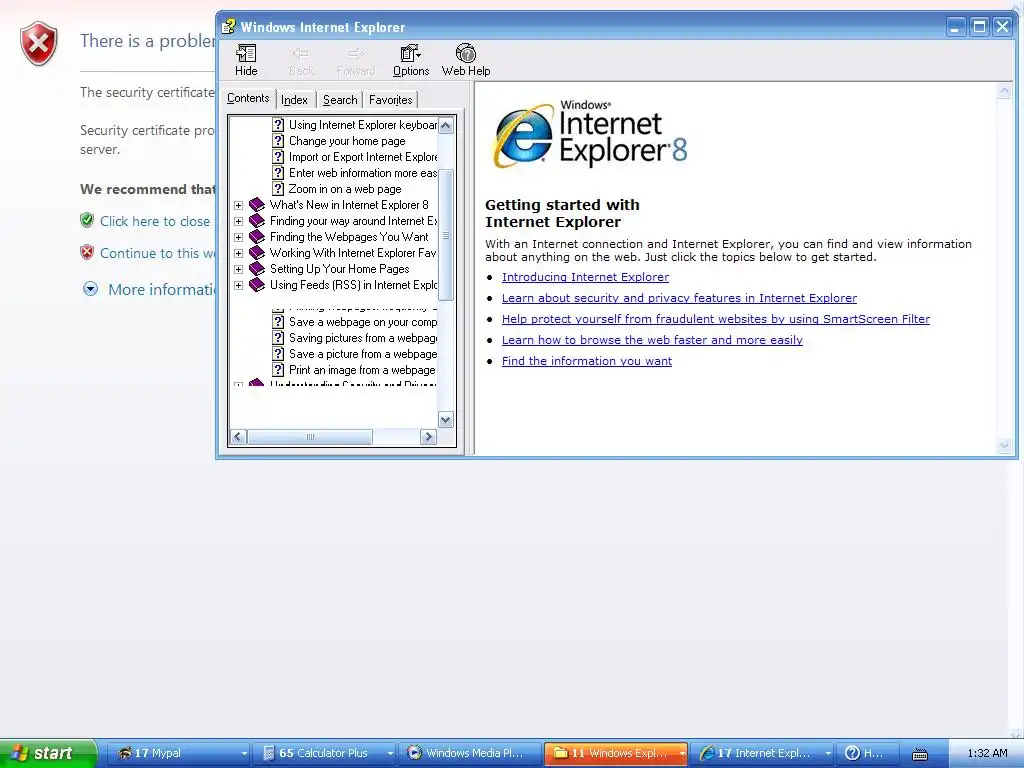The image size is (1024, 768).
Task: Click page icon for Enter web information
Action: click(278, 173)
